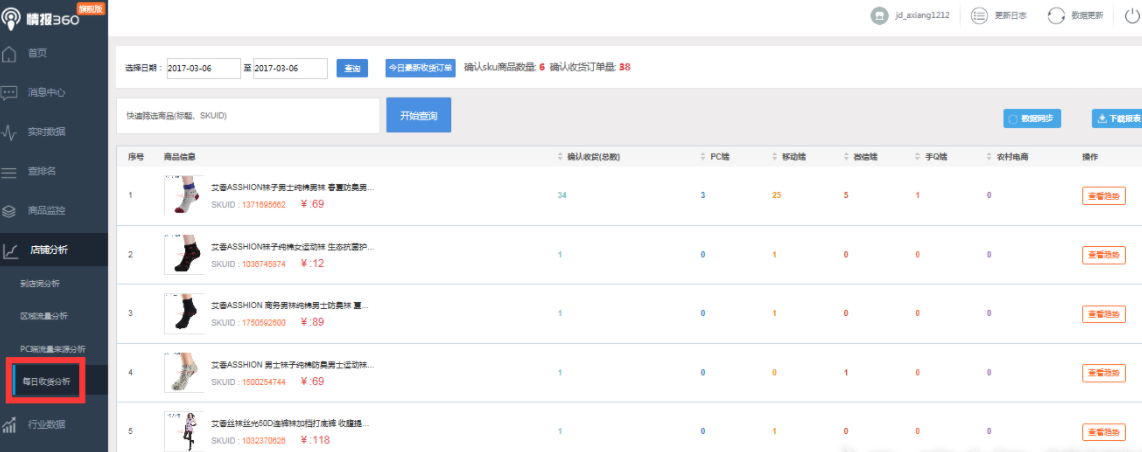Click the black sport sock thumbnail row 2
The image size is (1142, 452).
(184, 254)
